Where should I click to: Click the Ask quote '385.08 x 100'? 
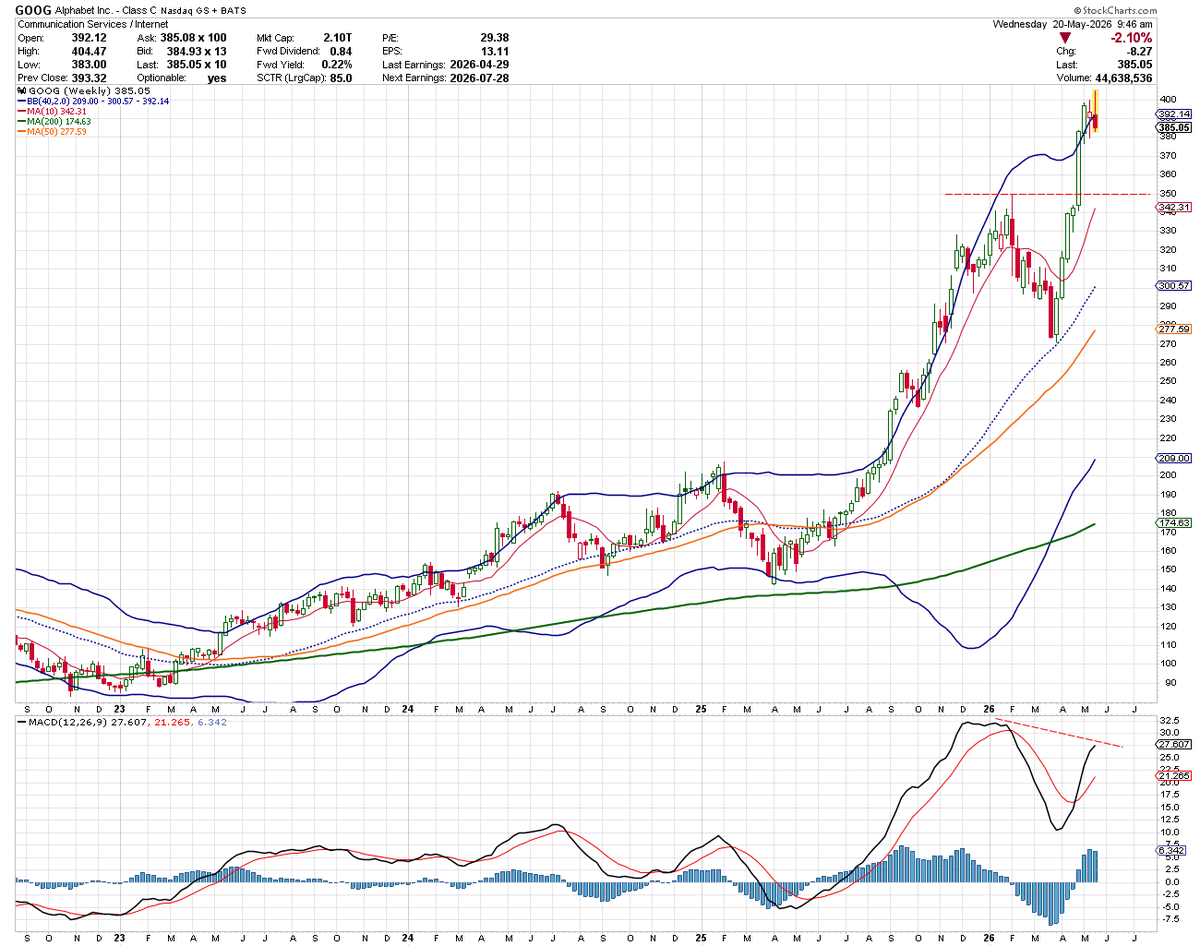tap(194, 36)
